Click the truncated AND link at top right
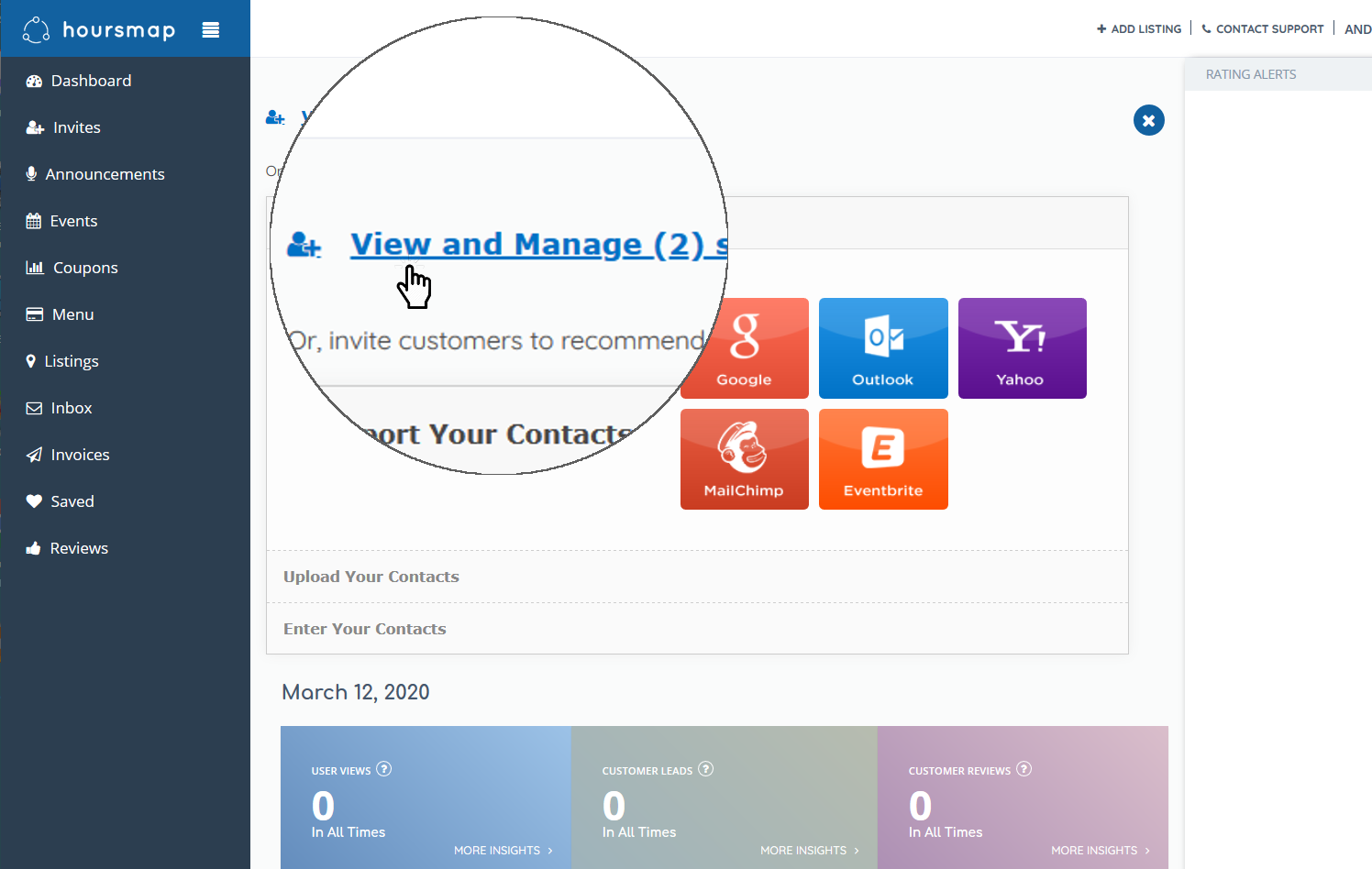1372x869 pixels. tap(1358, 29)
